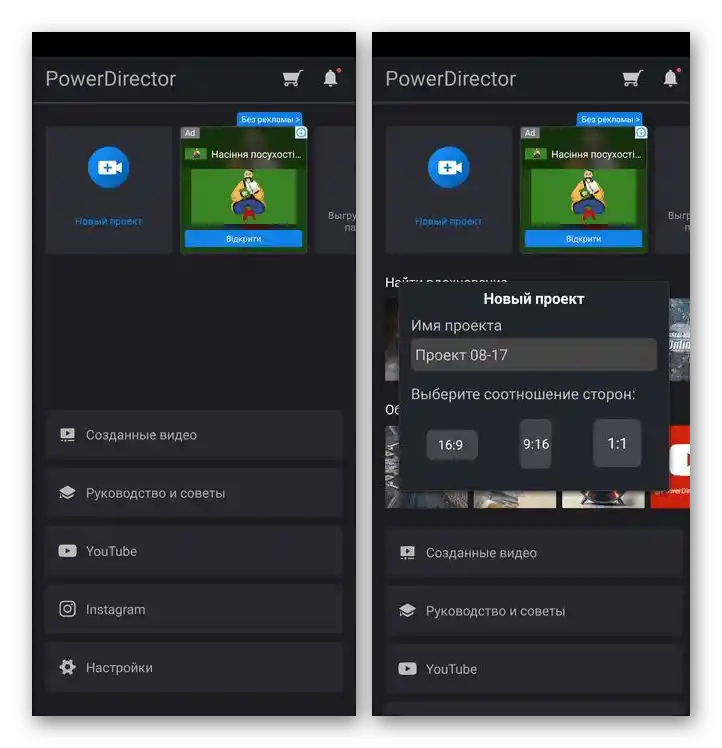The height and width of the screenshot is (748, 722).
Task: Click 'Відкрити' ad button in right screen
Action: (583, 239)
